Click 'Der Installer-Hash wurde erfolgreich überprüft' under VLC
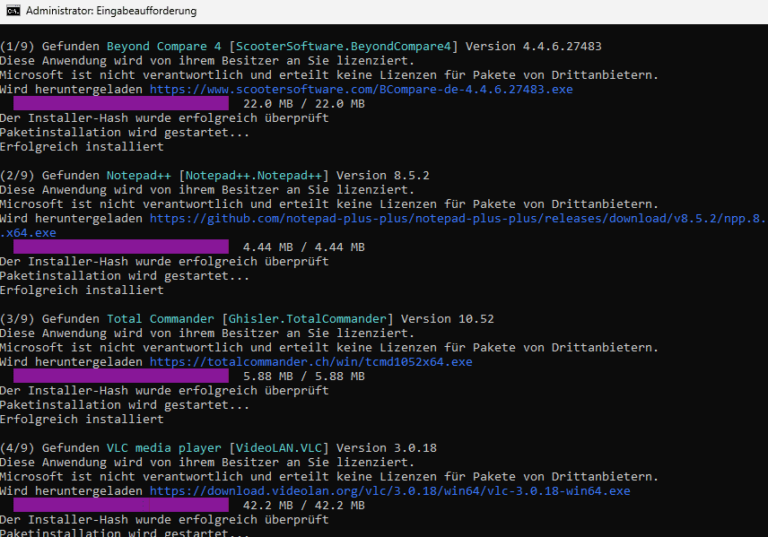 pos(164,520)
